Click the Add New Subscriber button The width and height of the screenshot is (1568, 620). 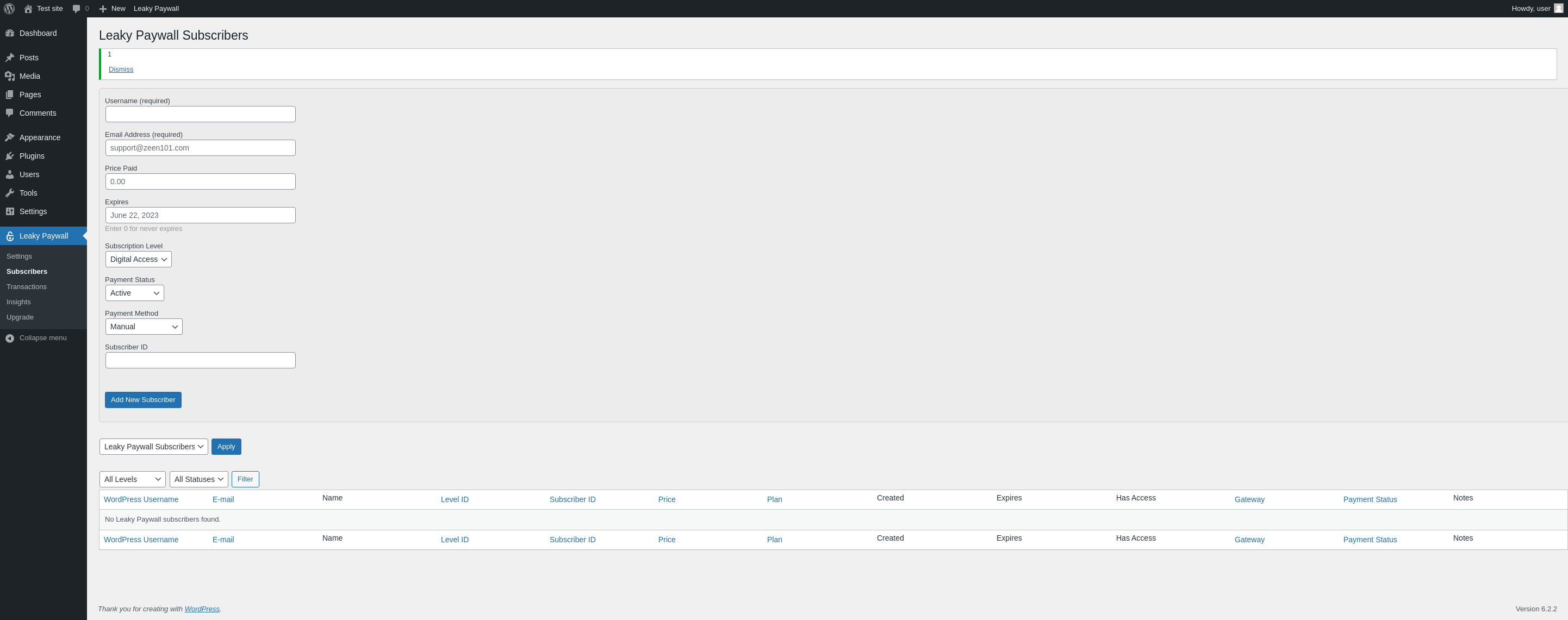[143, 400]
